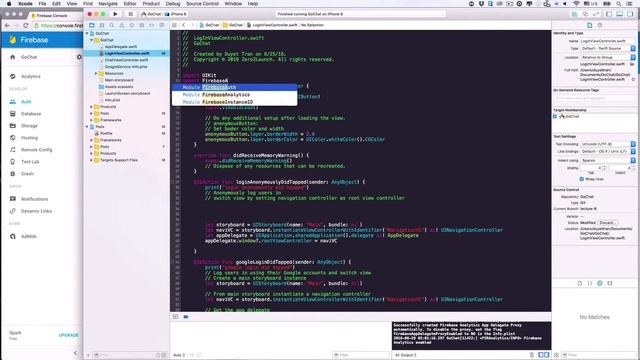
Task: Open the Debug menu
Action: [x=173, y=4]
